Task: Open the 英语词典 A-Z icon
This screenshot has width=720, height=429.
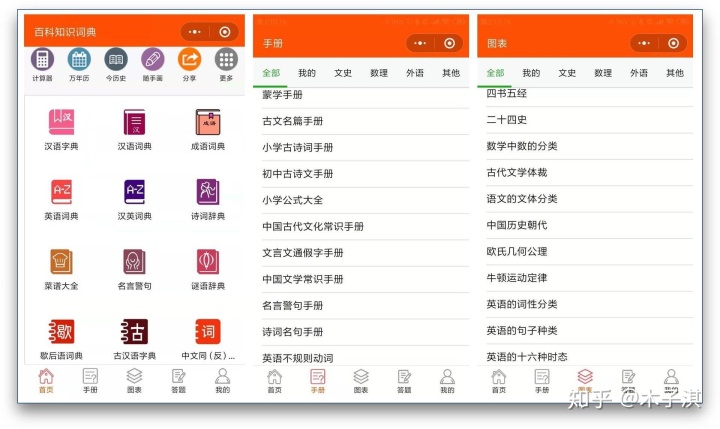Action: point(61,192)
